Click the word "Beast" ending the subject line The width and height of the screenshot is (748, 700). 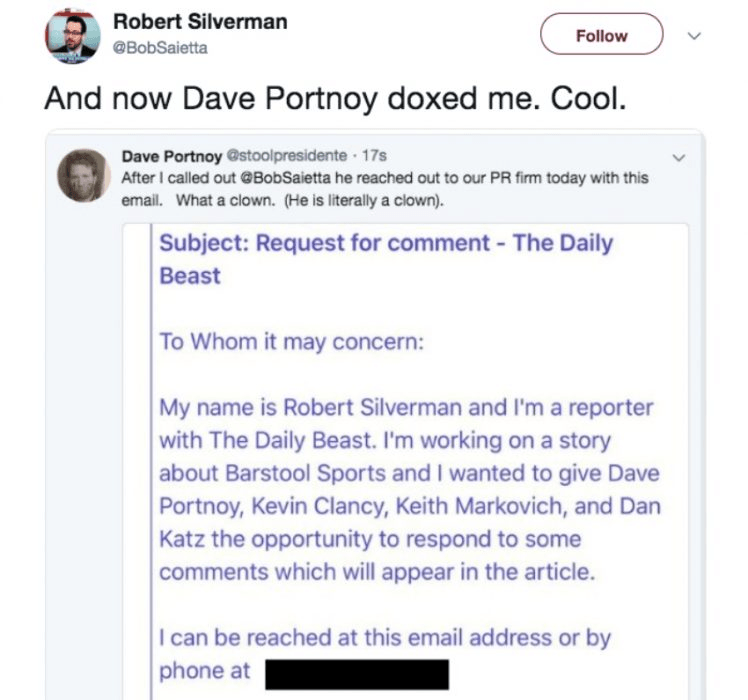click(190, 275)
